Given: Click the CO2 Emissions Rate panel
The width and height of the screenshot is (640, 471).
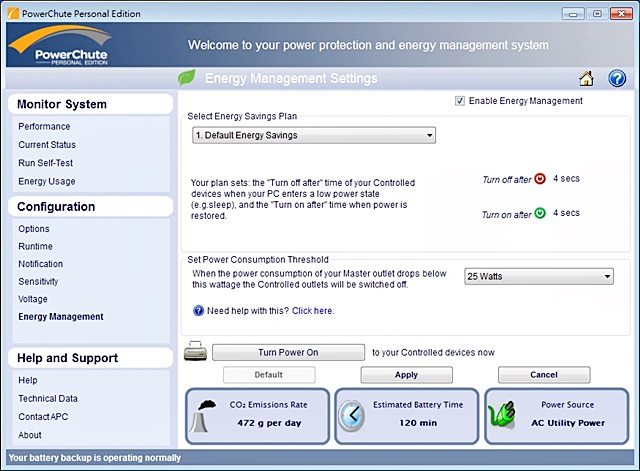Looking at the screenshot, I should 258,416.
